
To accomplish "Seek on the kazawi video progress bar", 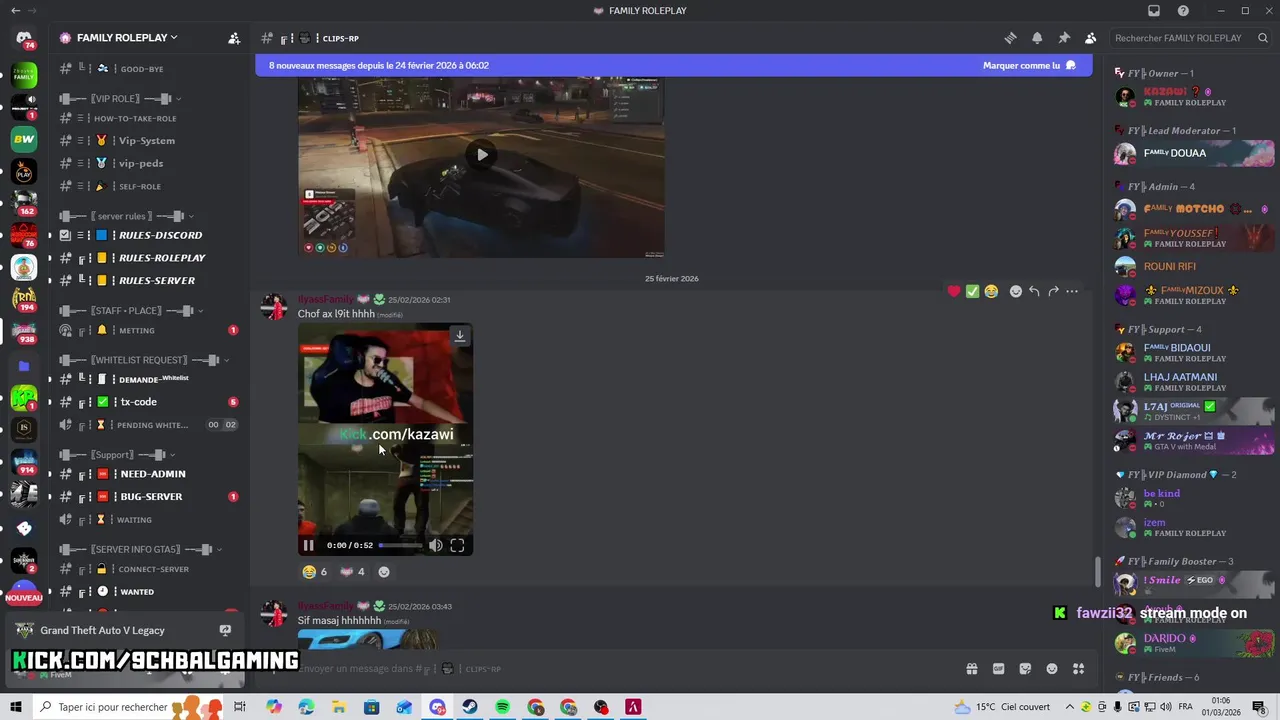I will 400,545.
